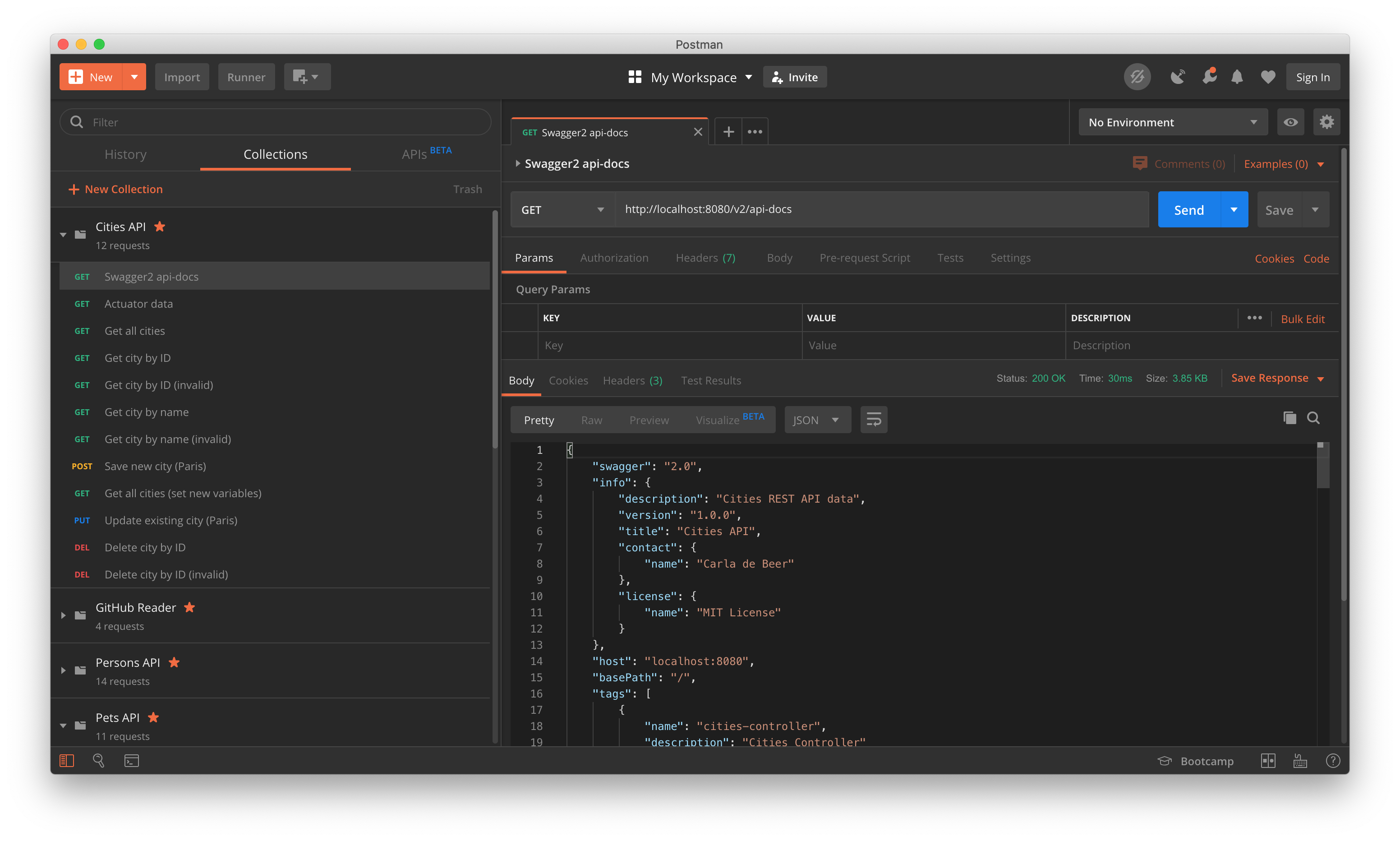Image resolution: width=1400 pixels, height=841 pixels.
Task: Open the Authorization request tab
Action: pos(614,258)
